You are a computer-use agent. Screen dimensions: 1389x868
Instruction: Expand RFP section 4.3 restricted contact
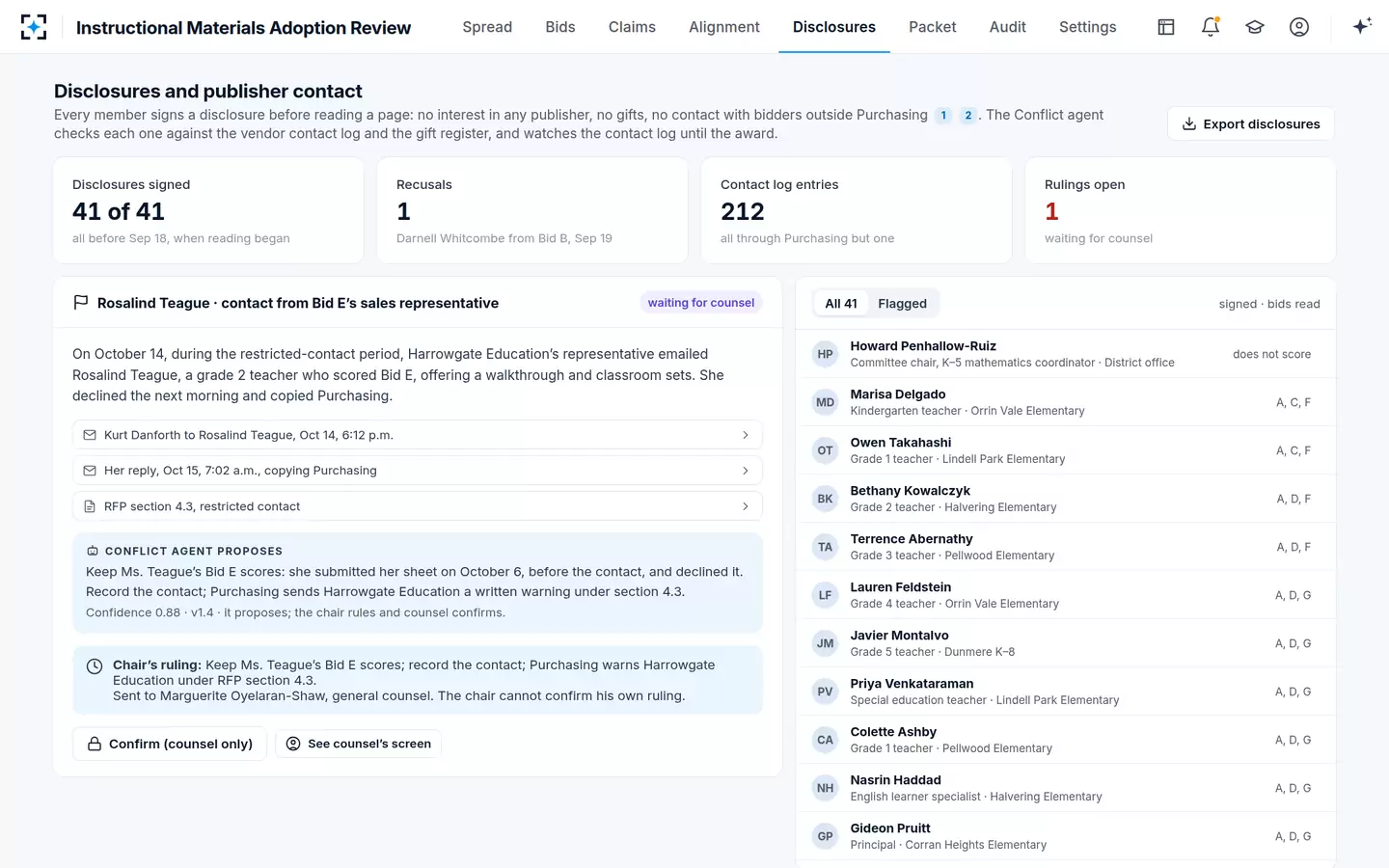[418, 506]
